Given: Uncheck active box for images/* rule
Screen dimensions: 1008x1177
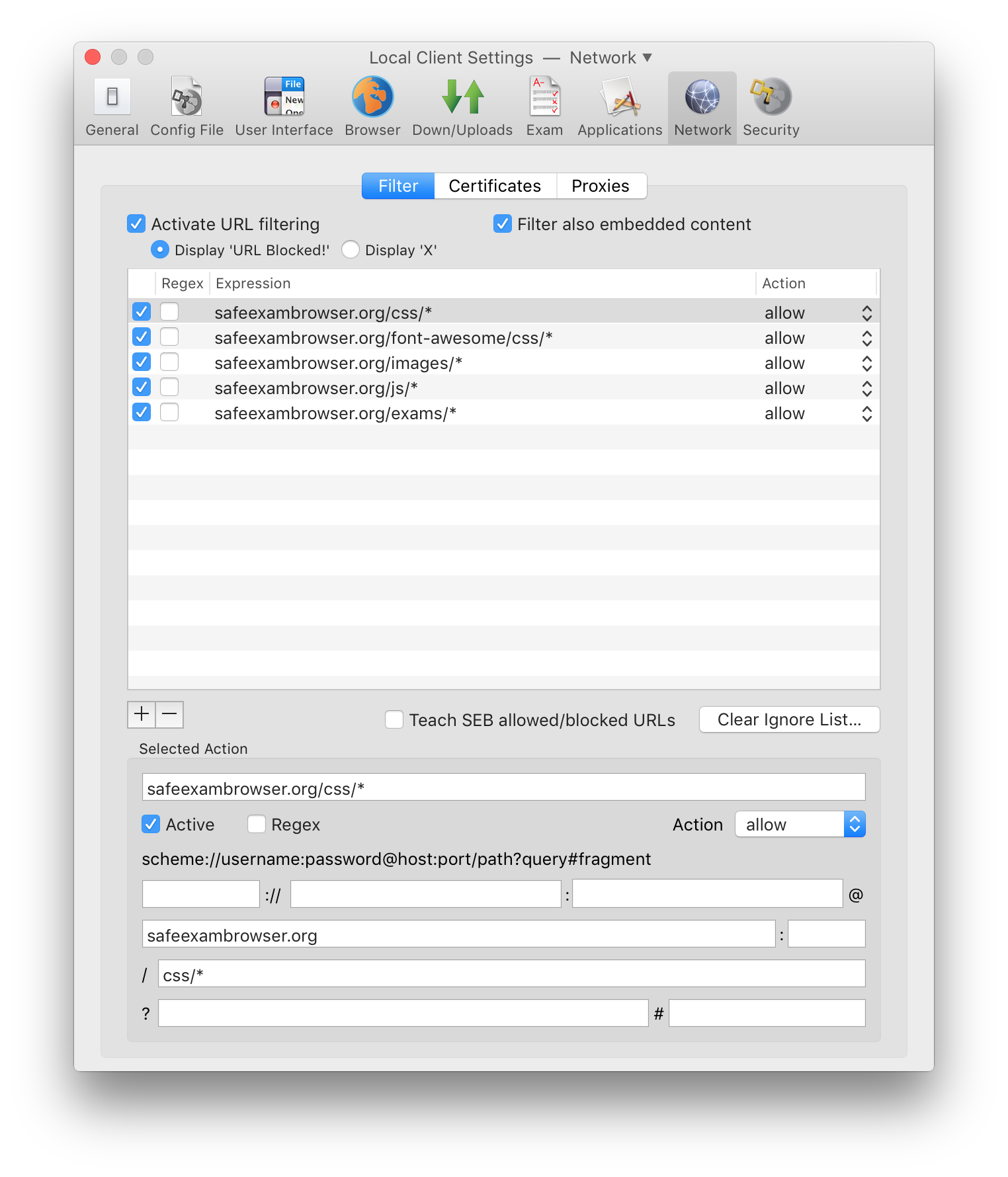Looking at the screenshot, I should click(x=142, y=362).
